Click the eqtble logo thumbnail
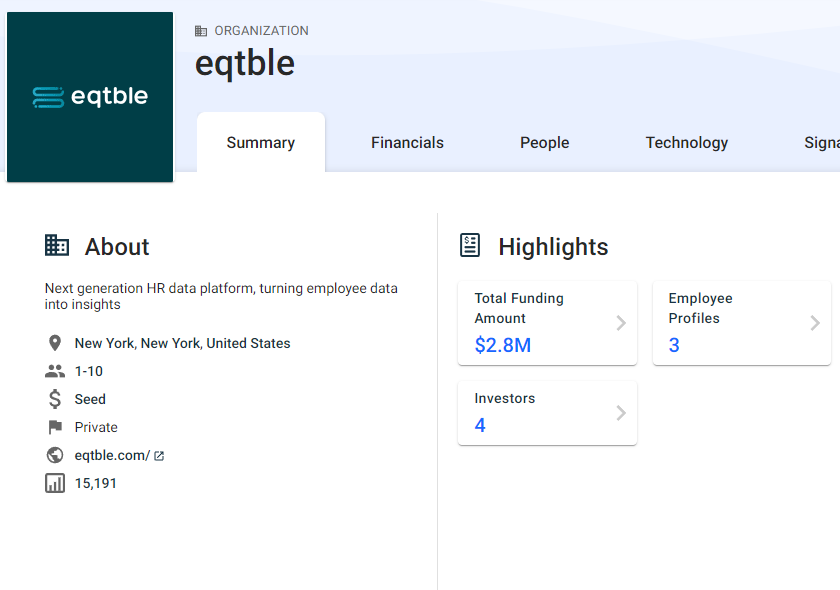The width and height of the screenshot is (840, 590). pos(90,97)
